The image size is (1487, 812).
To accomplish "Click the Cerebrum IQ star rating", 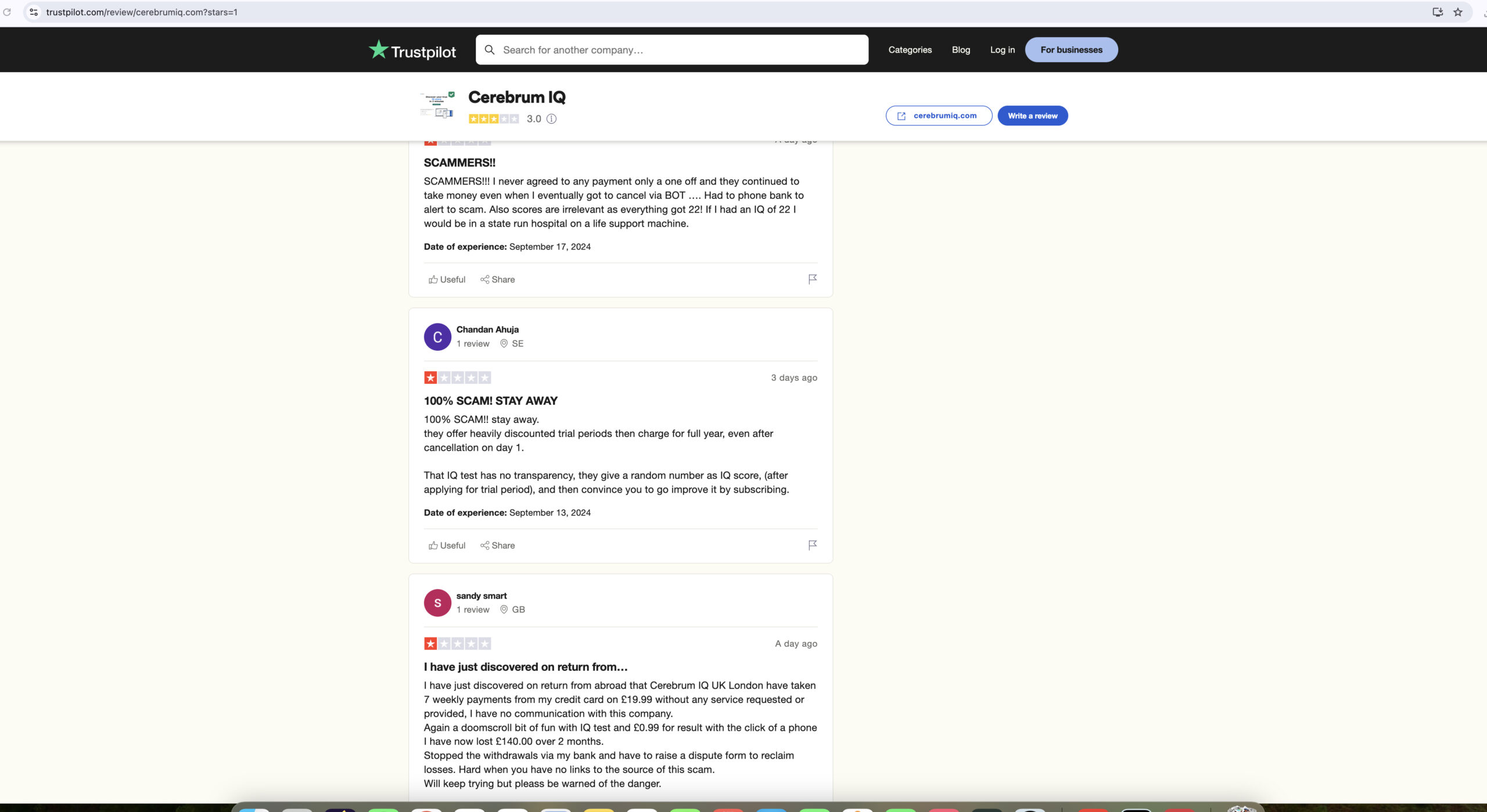I will (494, 119).
